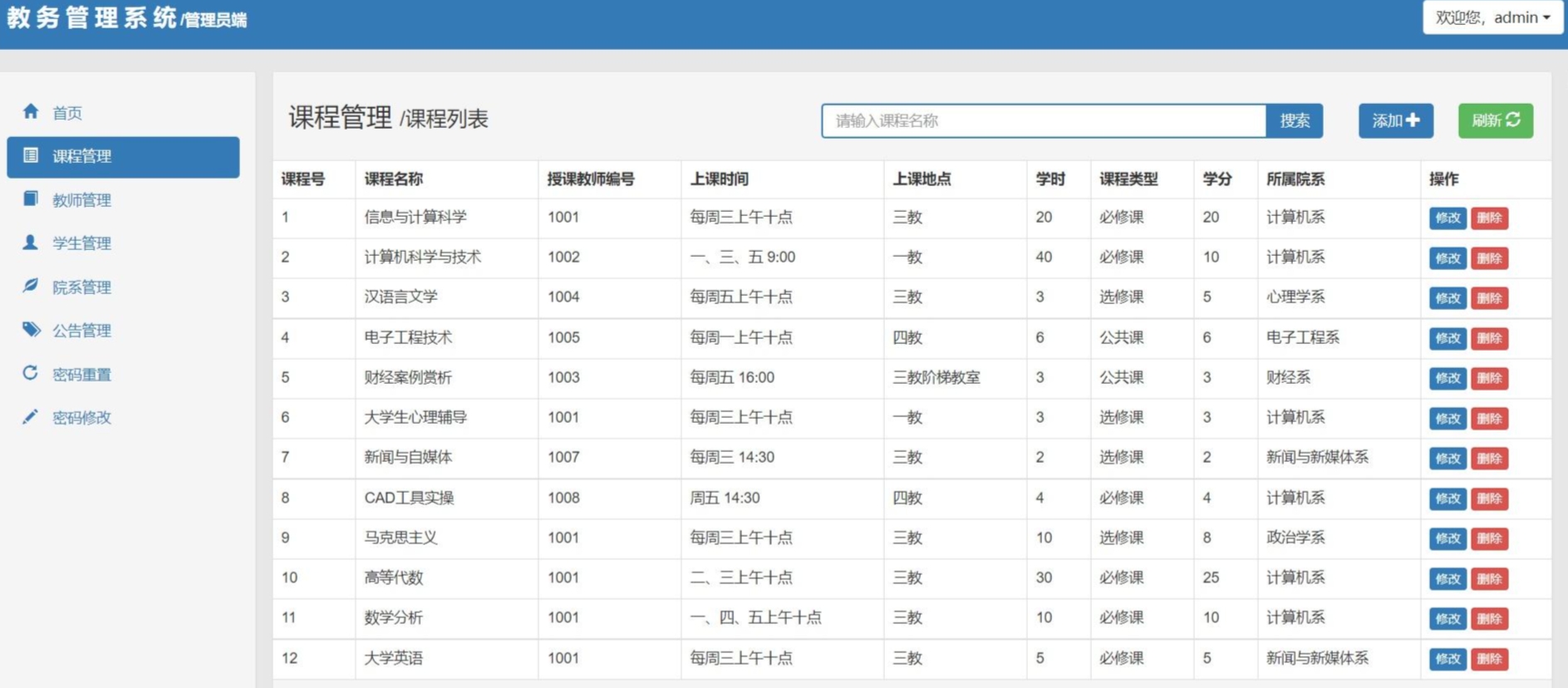Screen dimensions: 1568x688
Task: Click 删除 for 马克思主义
Action: pos(1489,538)
